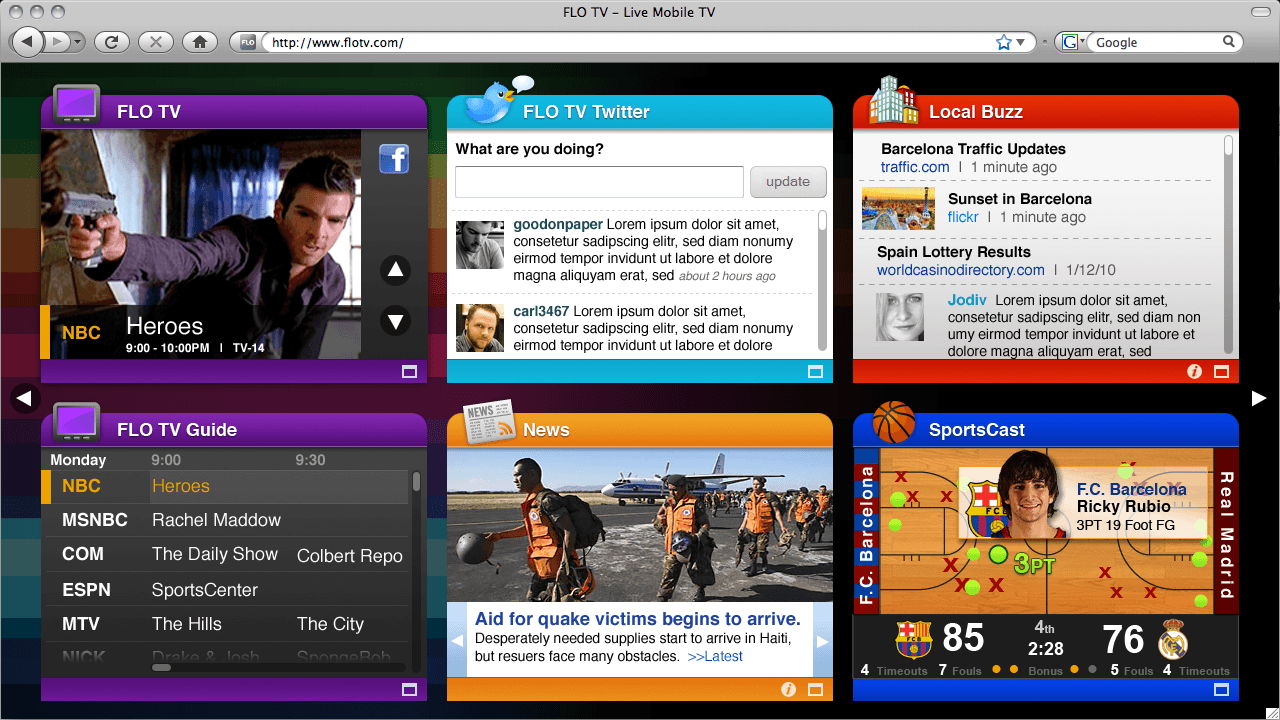Open the Google search engine dropdown
The height and width of the screenshot is (720, 1280).
coord(1074,42)
